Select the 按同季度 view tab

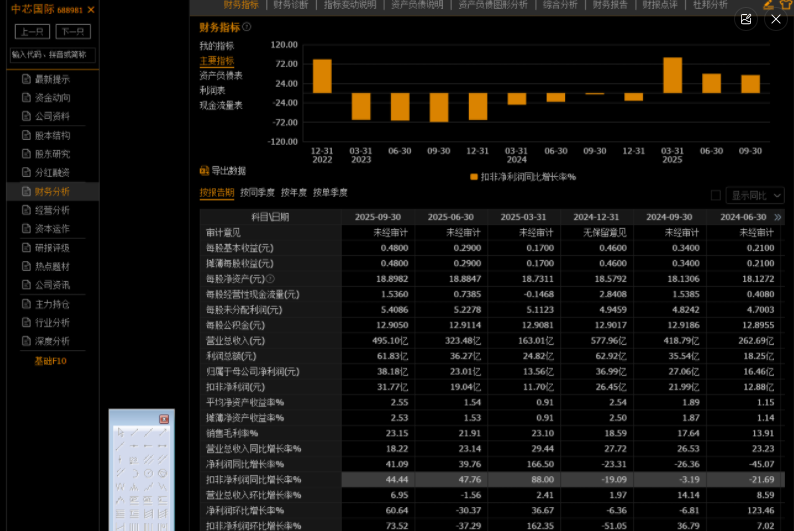pyautogui.click(x=257, y=193)
